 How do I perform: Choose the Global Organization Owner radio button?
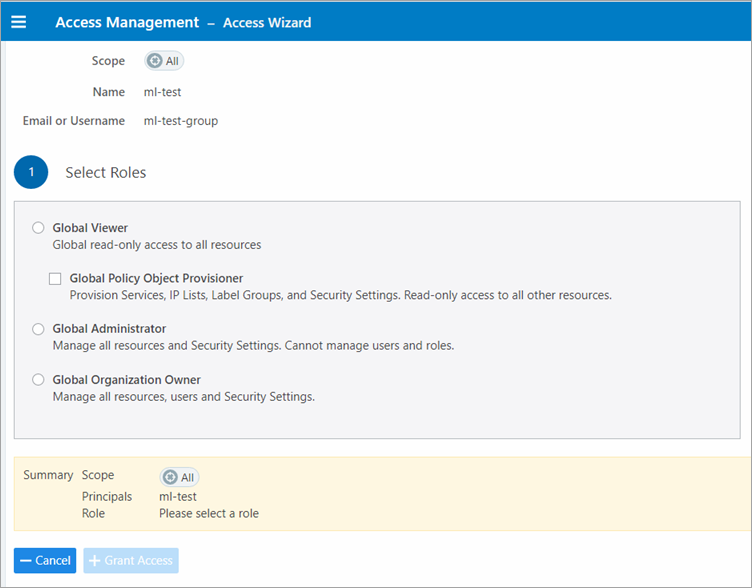[x=39, y=380]
